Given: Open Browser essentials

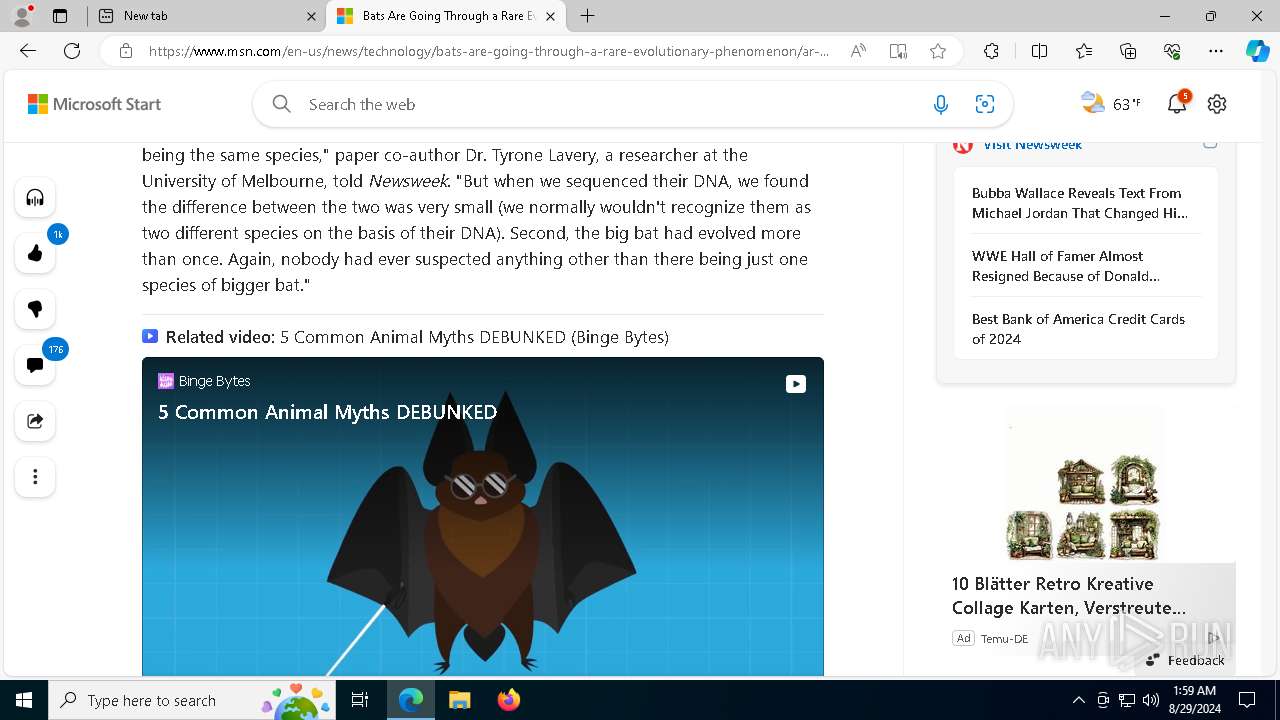Looking at the screenshot, I should [1172, 51].
